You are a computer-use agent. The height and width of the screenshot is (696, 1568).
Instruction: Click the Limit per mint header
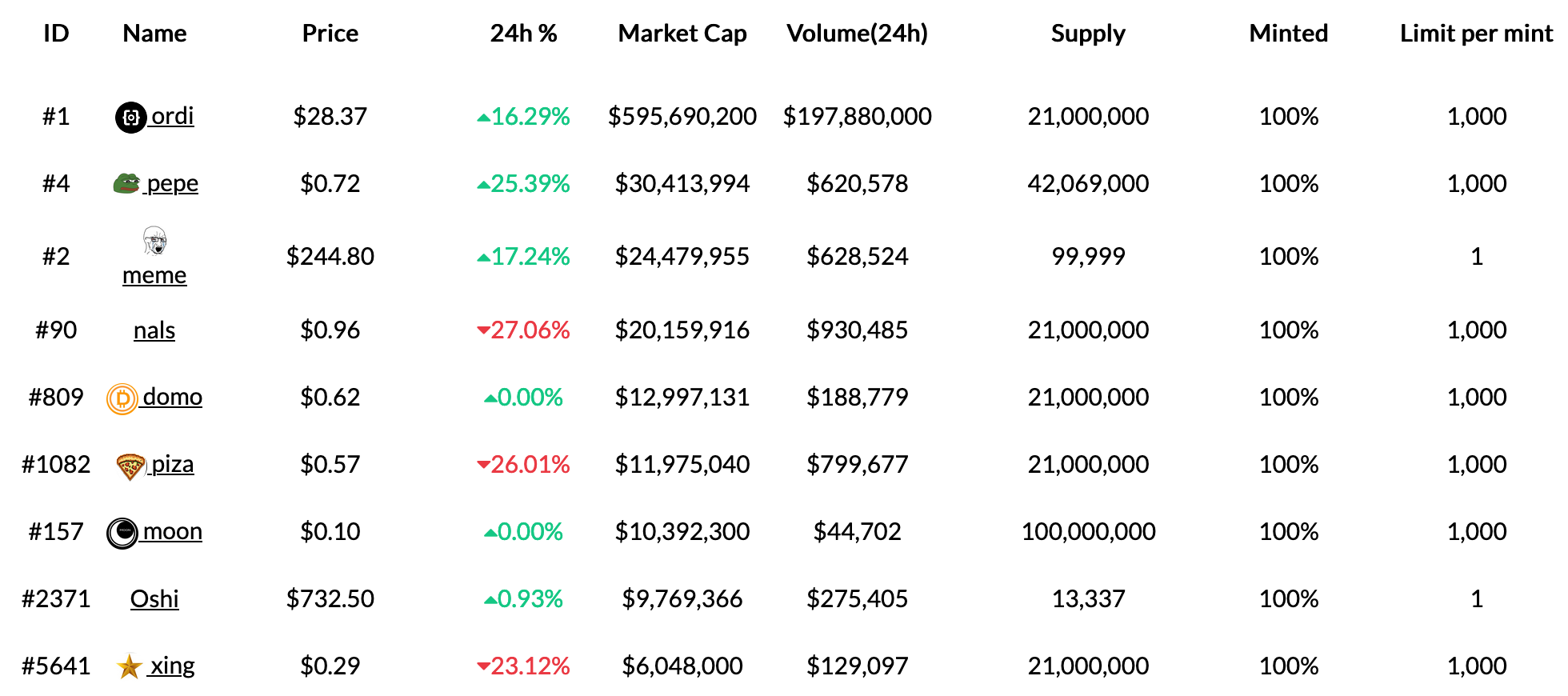(x=1476, y=34)
